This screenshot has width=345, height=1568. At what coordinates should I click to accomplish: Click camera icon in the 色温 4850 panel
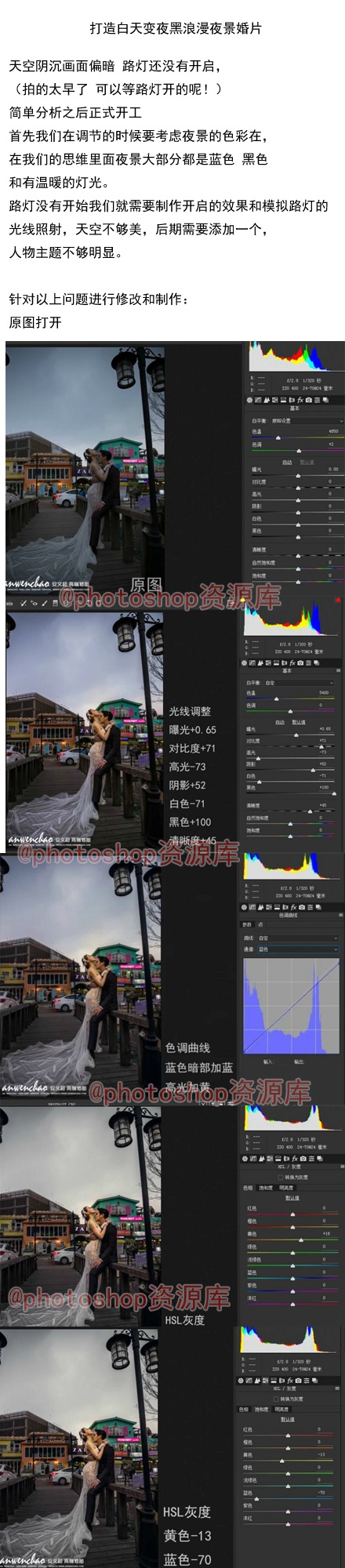309,401
